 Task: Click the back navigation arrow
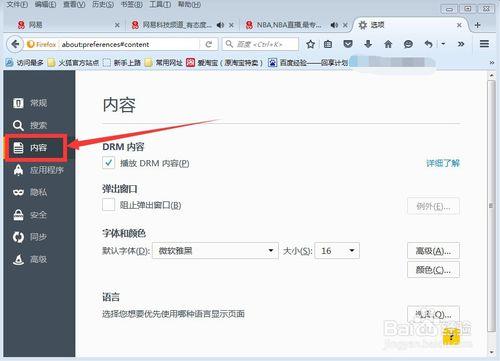point(15,44)
